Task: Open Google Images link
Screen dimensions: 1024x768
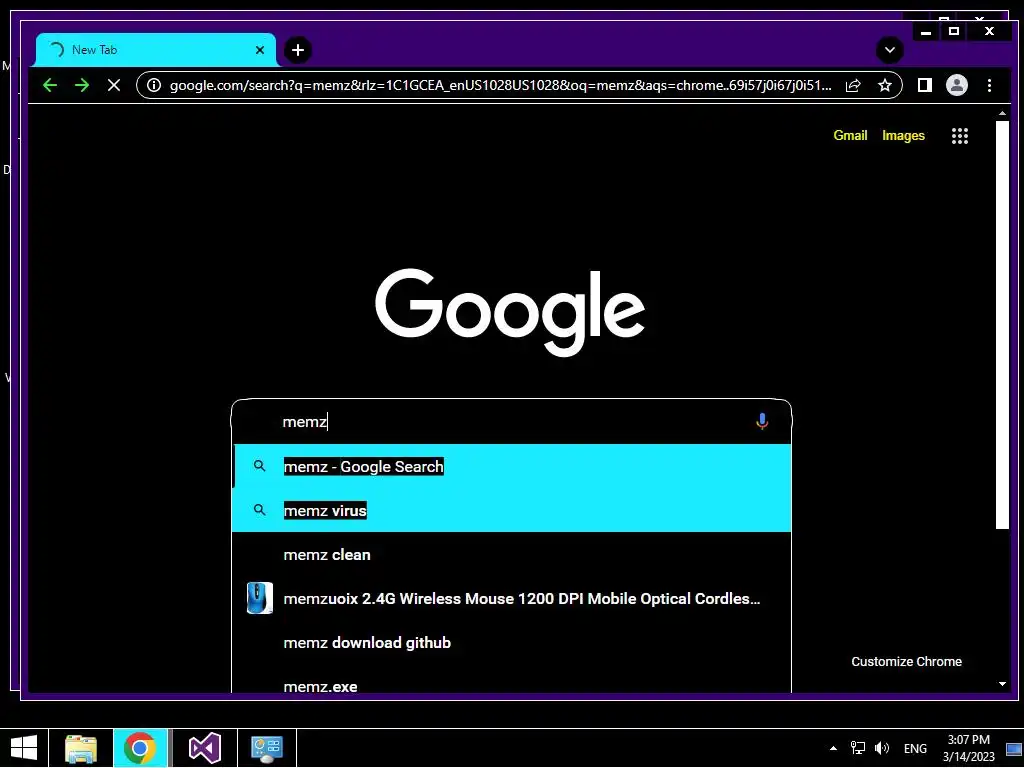Action: pyautogui.click(x=903, y=136)
